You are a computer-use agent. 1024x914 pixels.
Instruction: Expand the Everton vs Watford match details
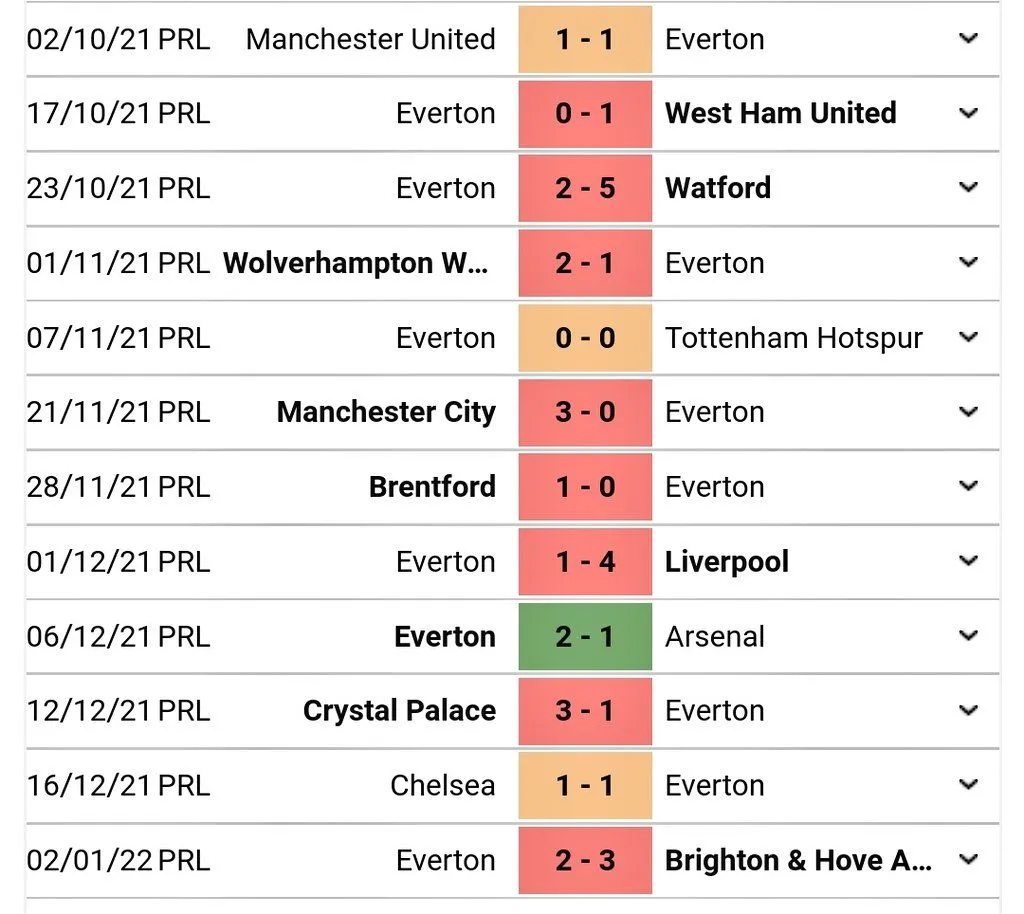[968, 187]
